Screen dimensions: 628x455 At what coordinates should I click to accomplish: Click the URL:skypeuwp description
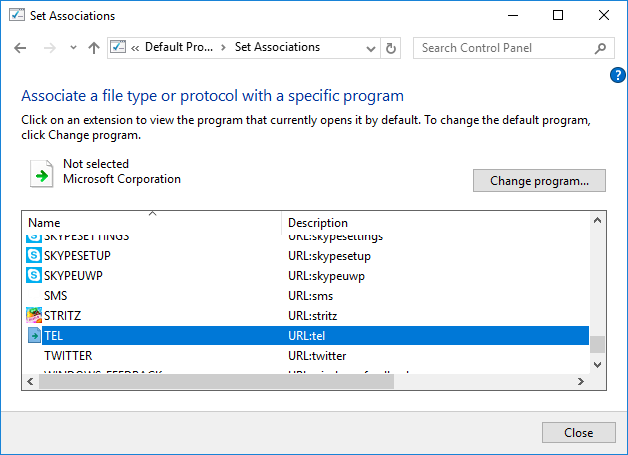(326, 276)
